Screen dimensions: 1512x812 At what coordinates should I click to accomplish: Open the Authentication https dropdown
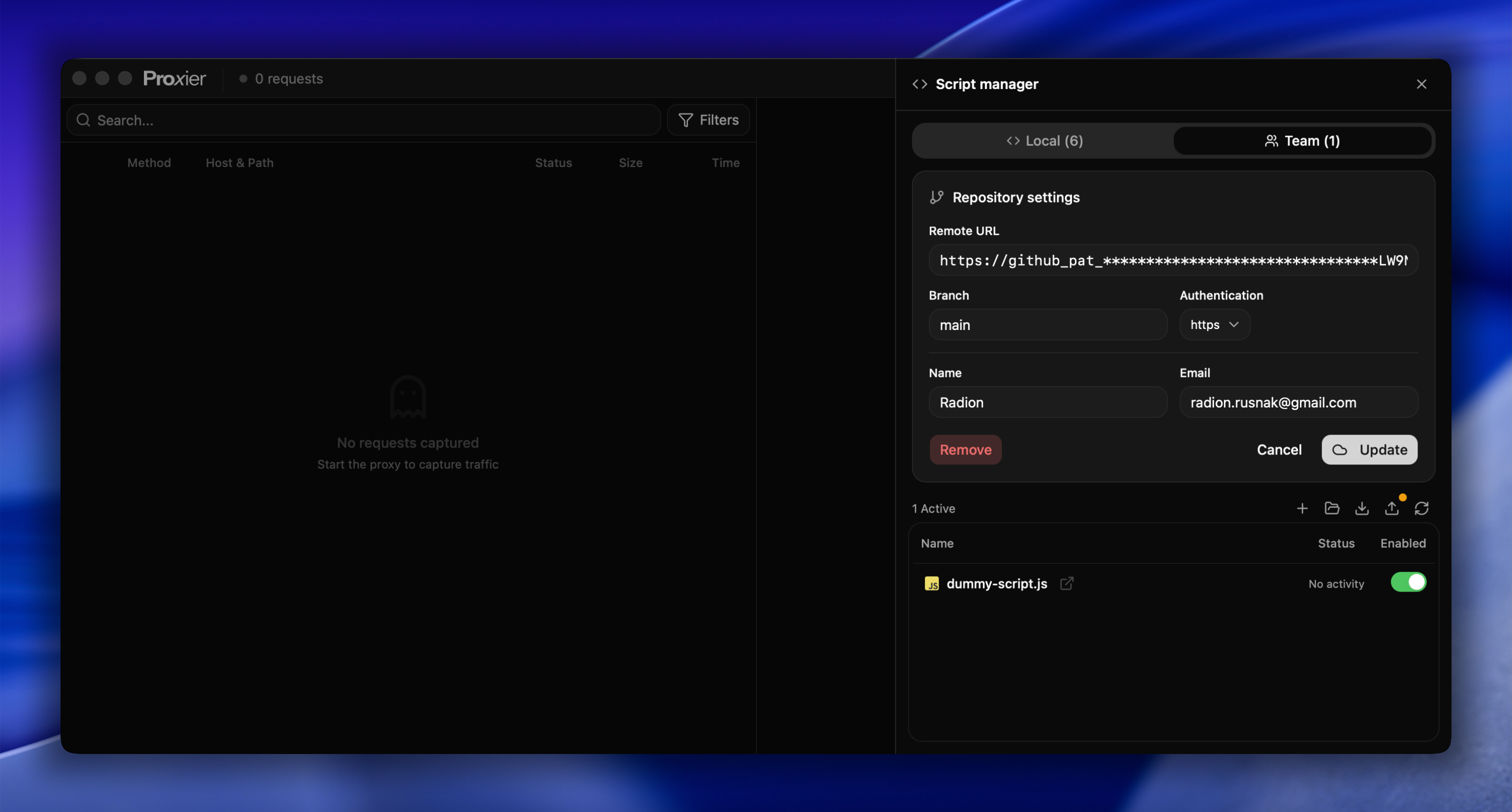1214,324
